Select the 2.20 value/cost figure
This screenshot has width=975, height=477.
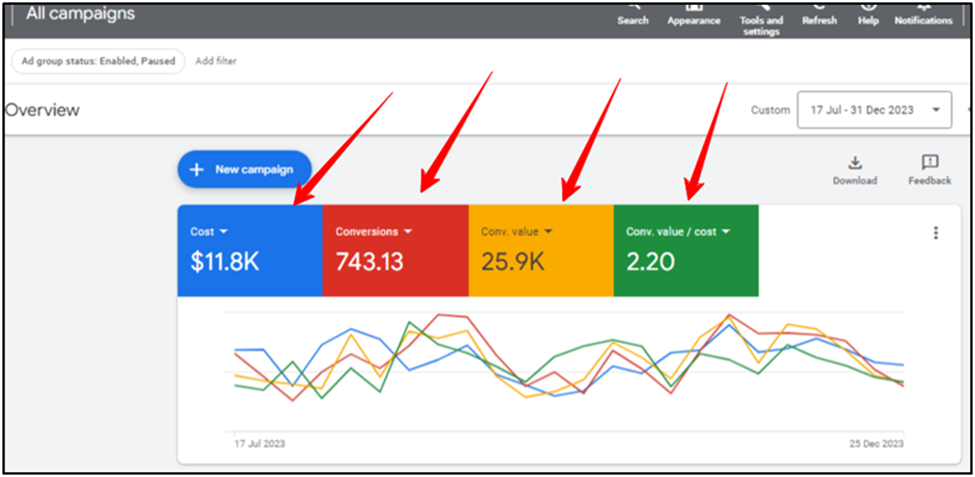pos(650,262)
